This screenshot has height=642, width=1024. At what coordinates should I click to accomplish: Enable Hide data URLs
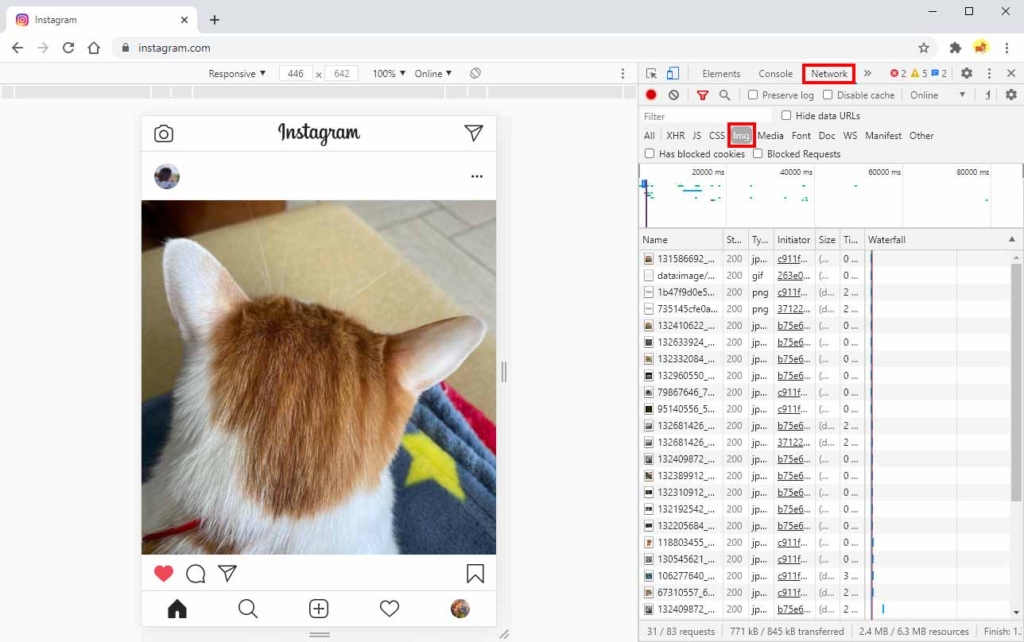pyautogui.click(x=788, y=116)
